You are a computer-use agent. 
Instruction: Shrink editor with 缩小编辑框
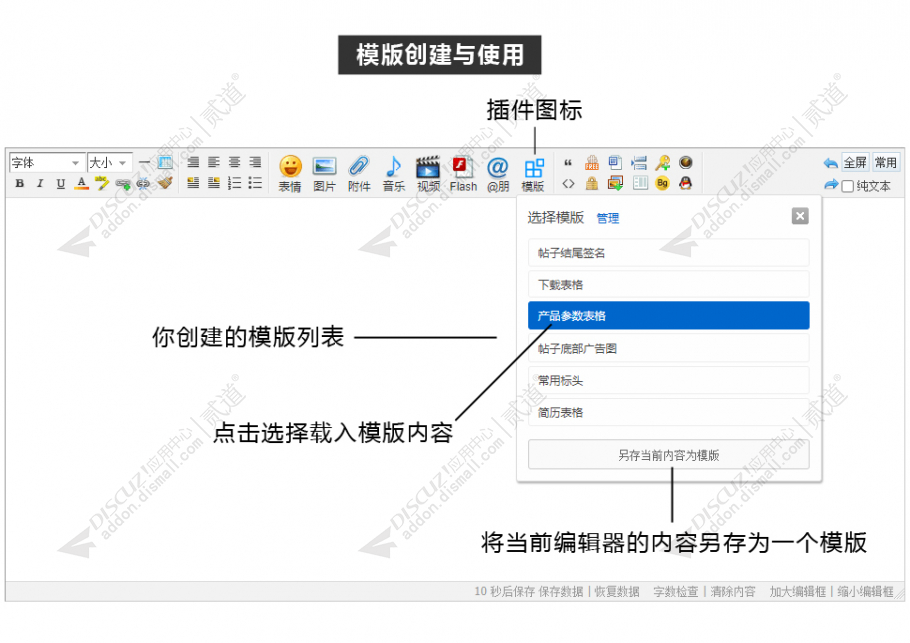tap(865, 591)
